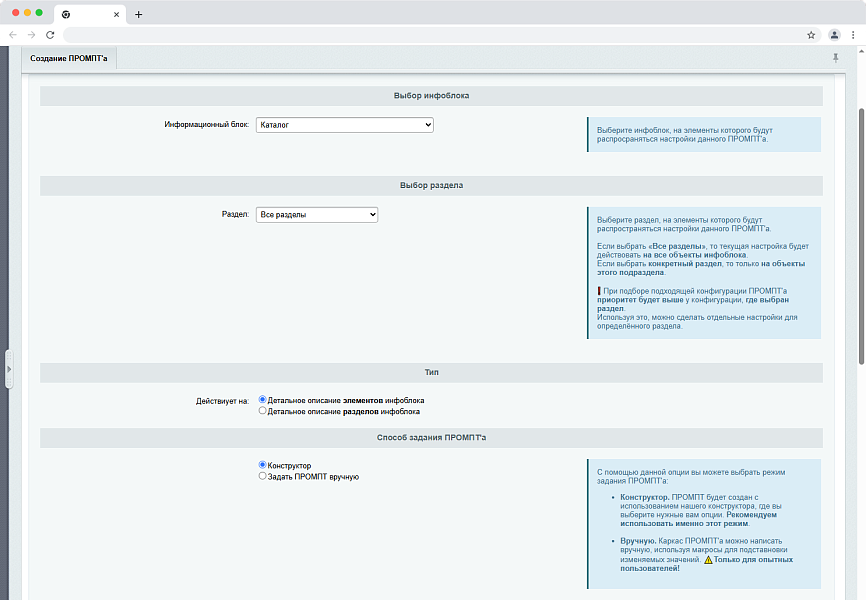Go back to the previous page

click(x=13, y=34)
